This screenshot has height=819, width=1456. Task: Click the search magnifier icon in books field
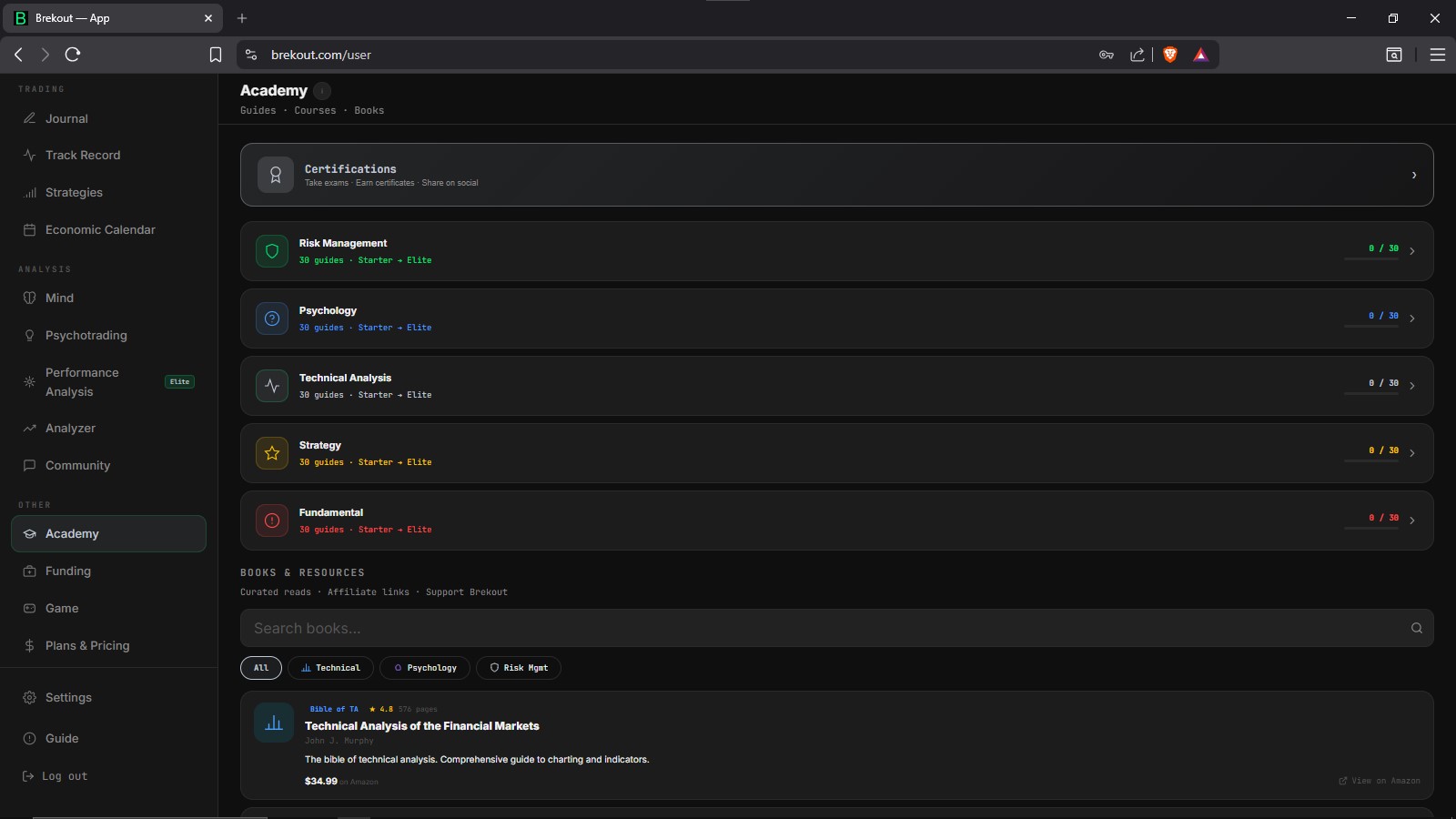pyautogui.click(x=1416, y=628)
